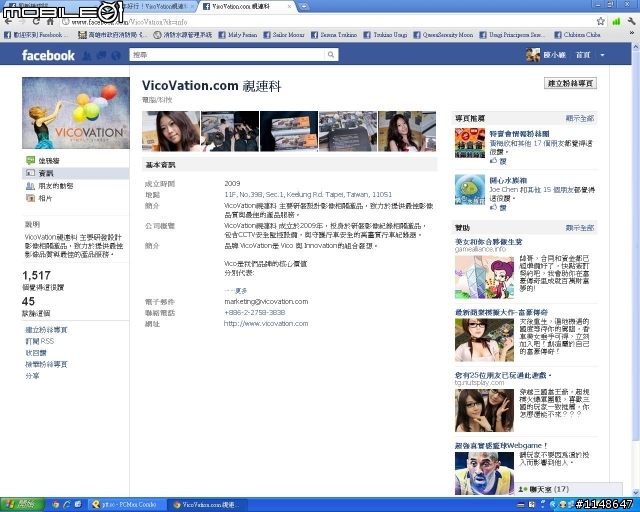Select the friends activity sidebar item
The image size is (640, 512).
[x=76, y=186]
